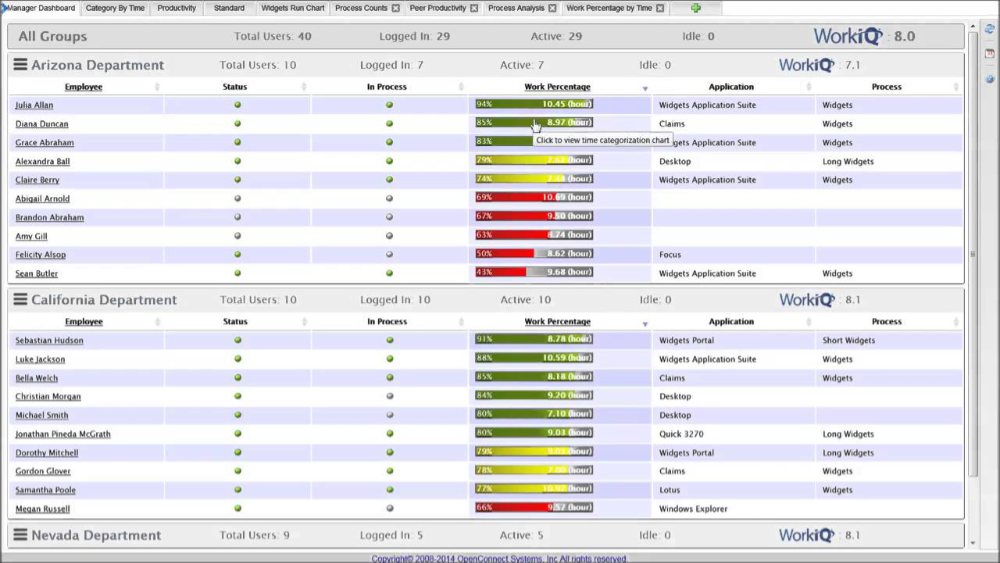1000x563 pixels.
Task: Open the Productivity tab
Action: click(177, 8)
